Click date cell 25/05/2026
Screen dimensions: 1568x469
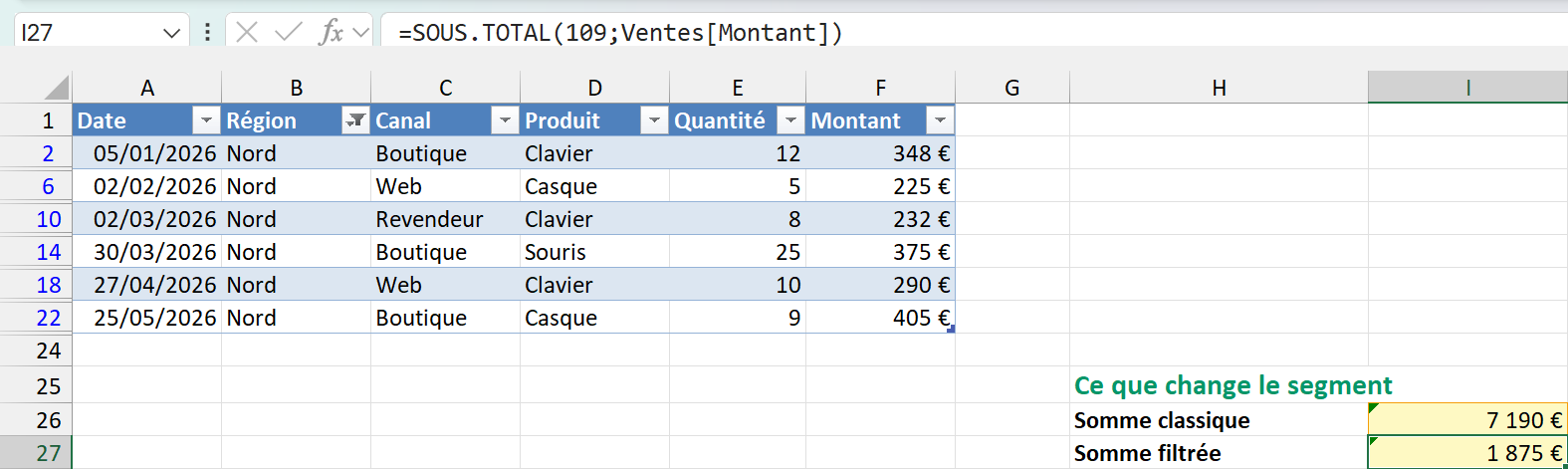pyautogui.click(x=147, y=318)
